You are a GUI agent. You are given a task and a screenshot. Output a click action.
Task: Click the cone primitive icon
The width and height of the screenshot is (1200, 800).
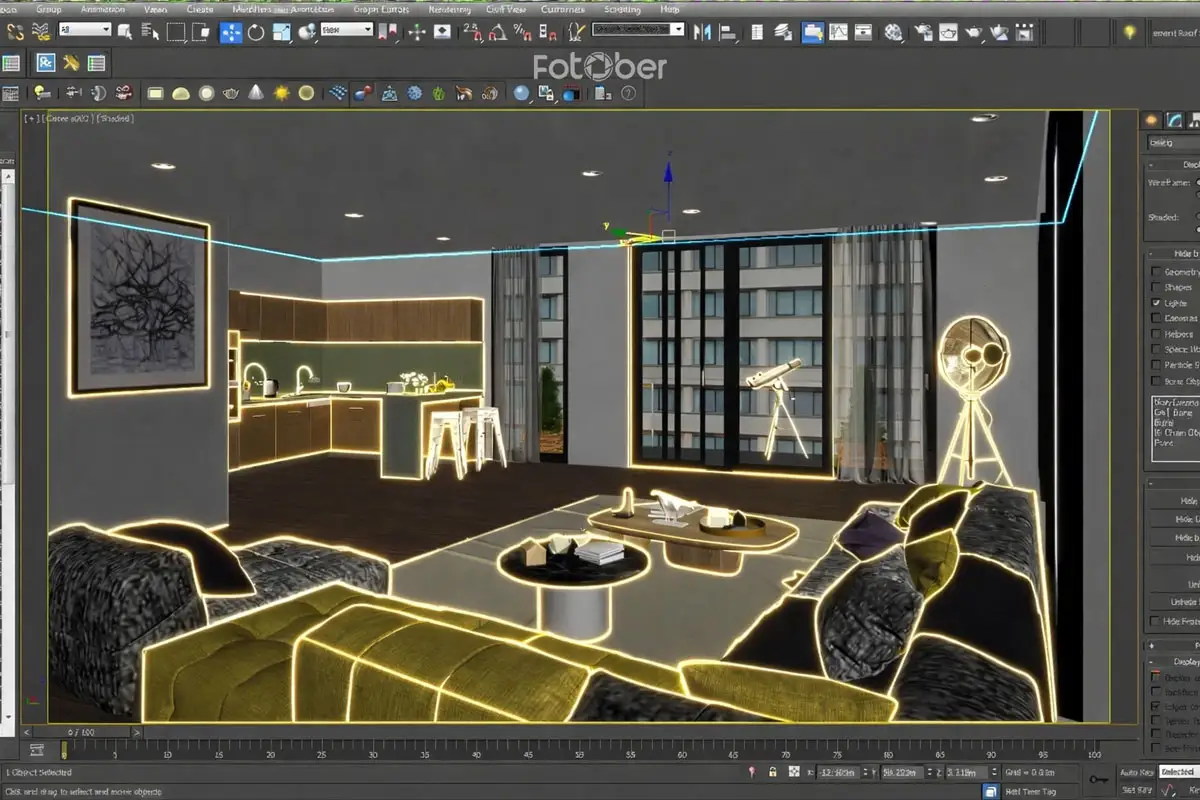(256, 93)
